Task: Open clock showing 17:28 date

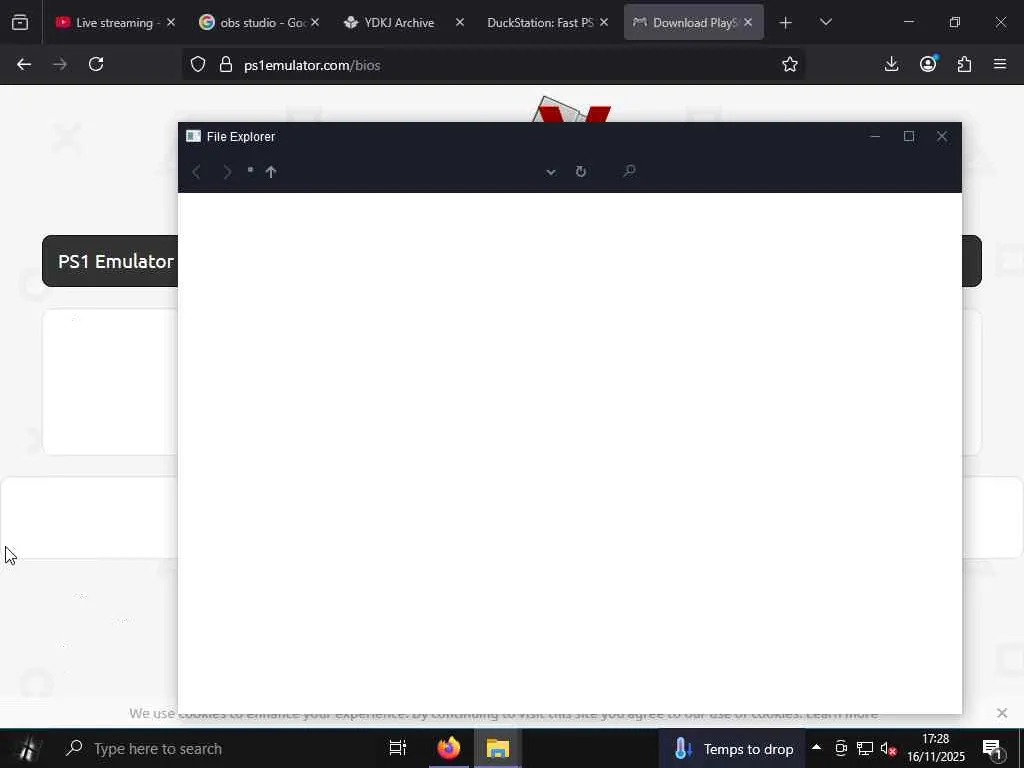Action: pos(936,748)
